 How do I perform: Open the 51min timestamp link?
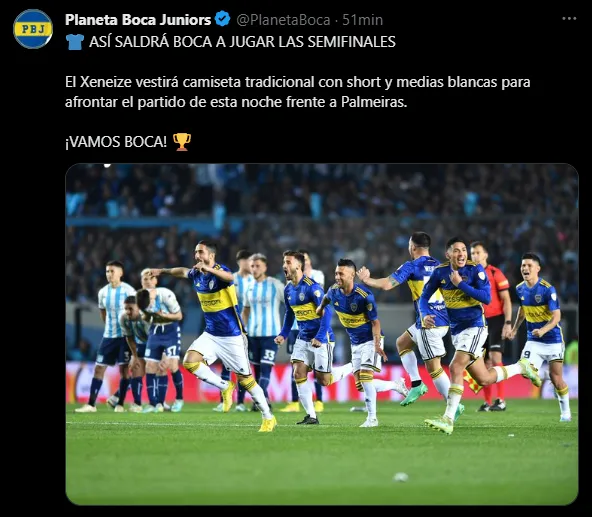pos(362,20)
